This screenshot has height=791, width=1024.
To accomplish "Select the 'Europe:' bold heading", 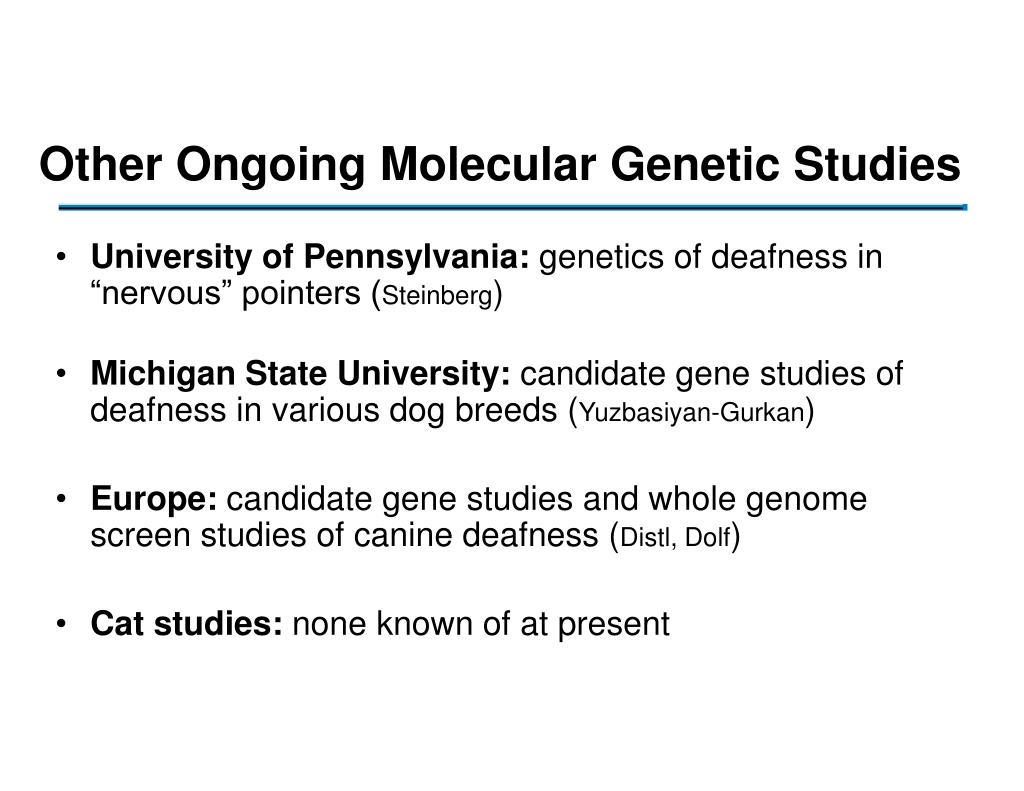I will 154,500.
